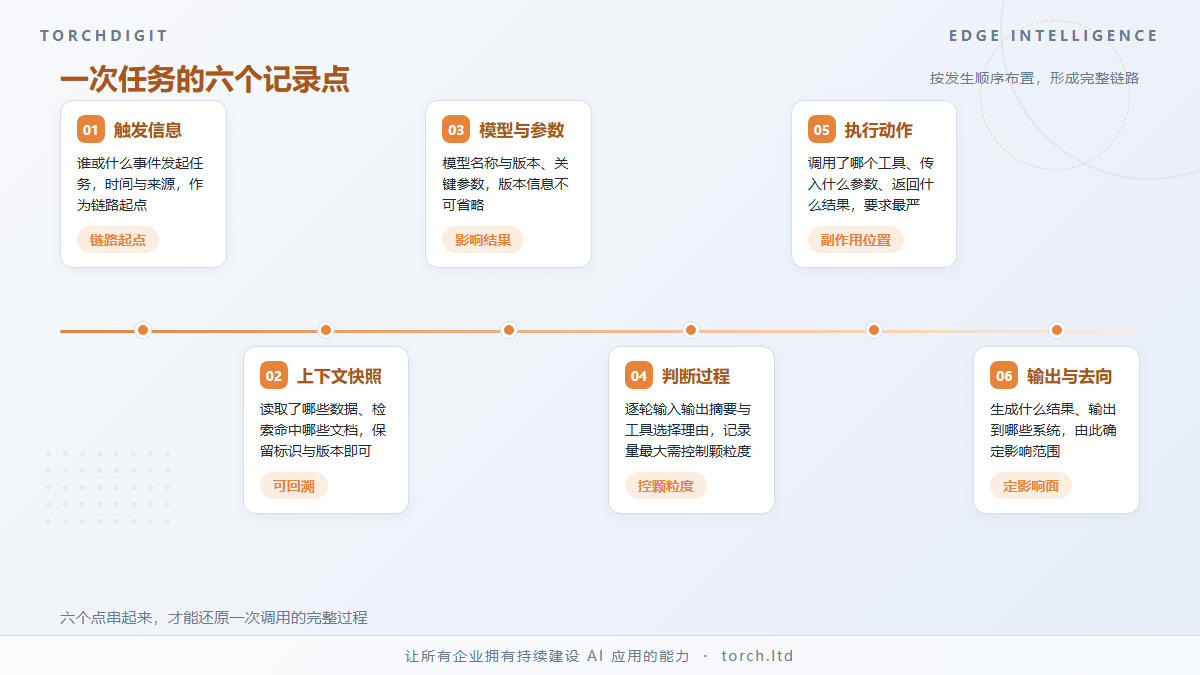Click the TORCHDIGIT header text

click(104, 36)
